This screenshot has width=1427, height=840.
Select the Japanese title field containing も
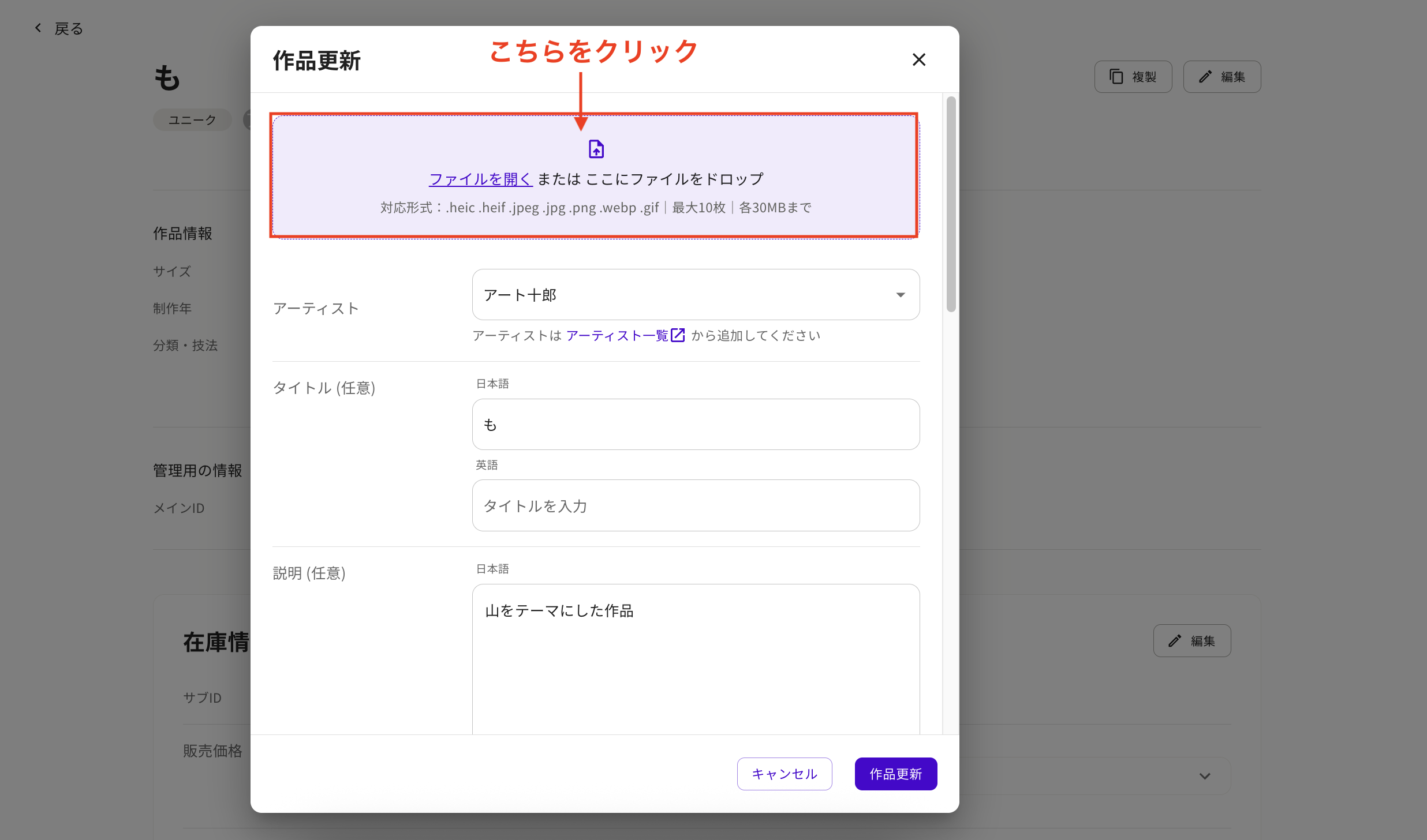point(695,424)
